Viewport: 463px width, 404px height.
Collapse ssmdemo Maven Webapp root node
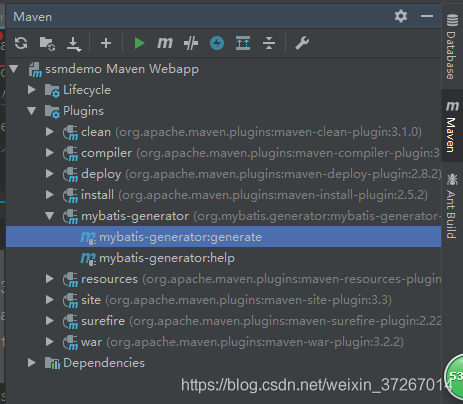14,69
